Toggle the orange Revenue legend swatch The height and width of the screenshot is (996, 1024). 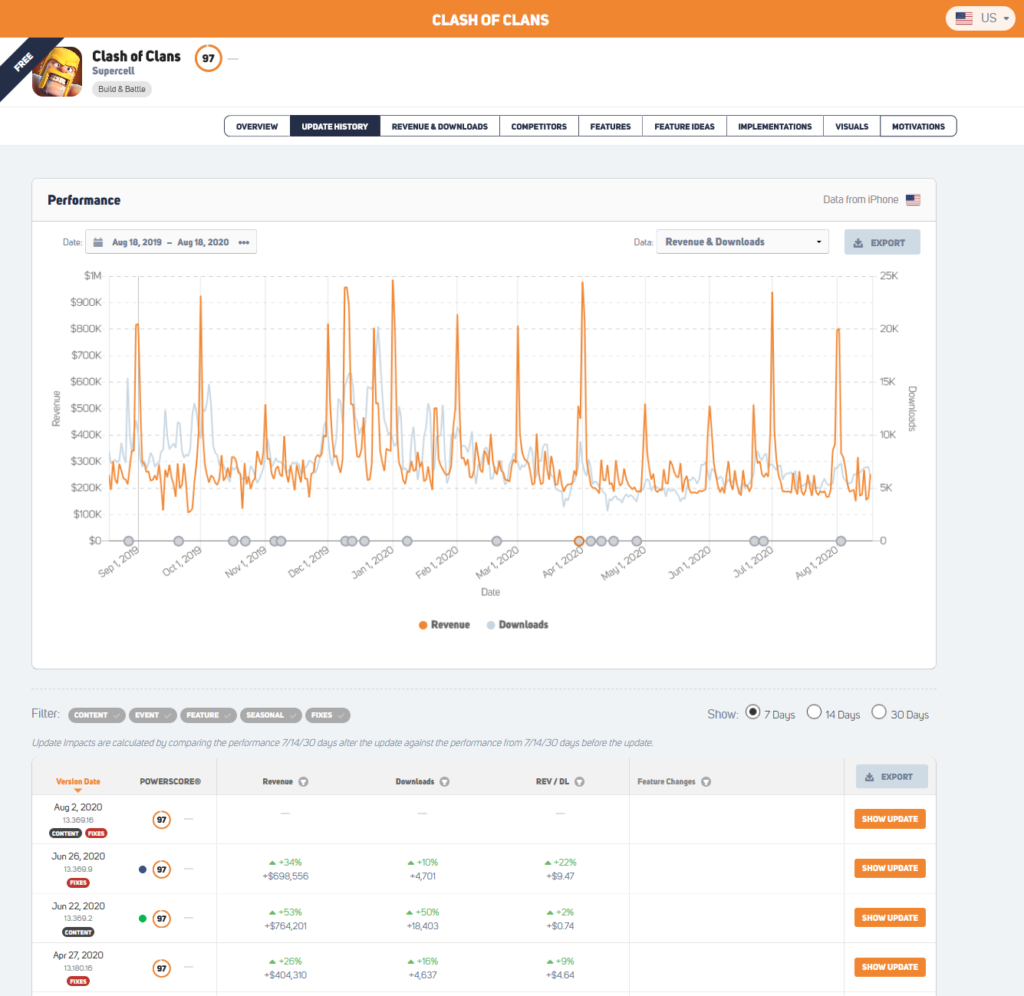point(423,625)
